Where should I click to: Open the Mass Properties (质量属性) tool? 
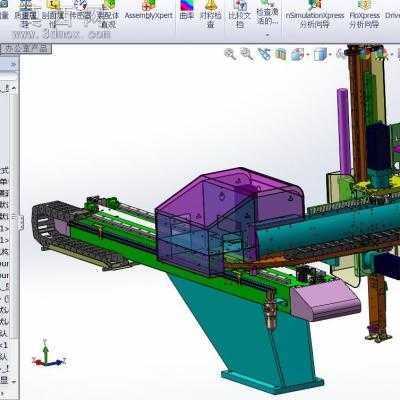pos(25,13)
